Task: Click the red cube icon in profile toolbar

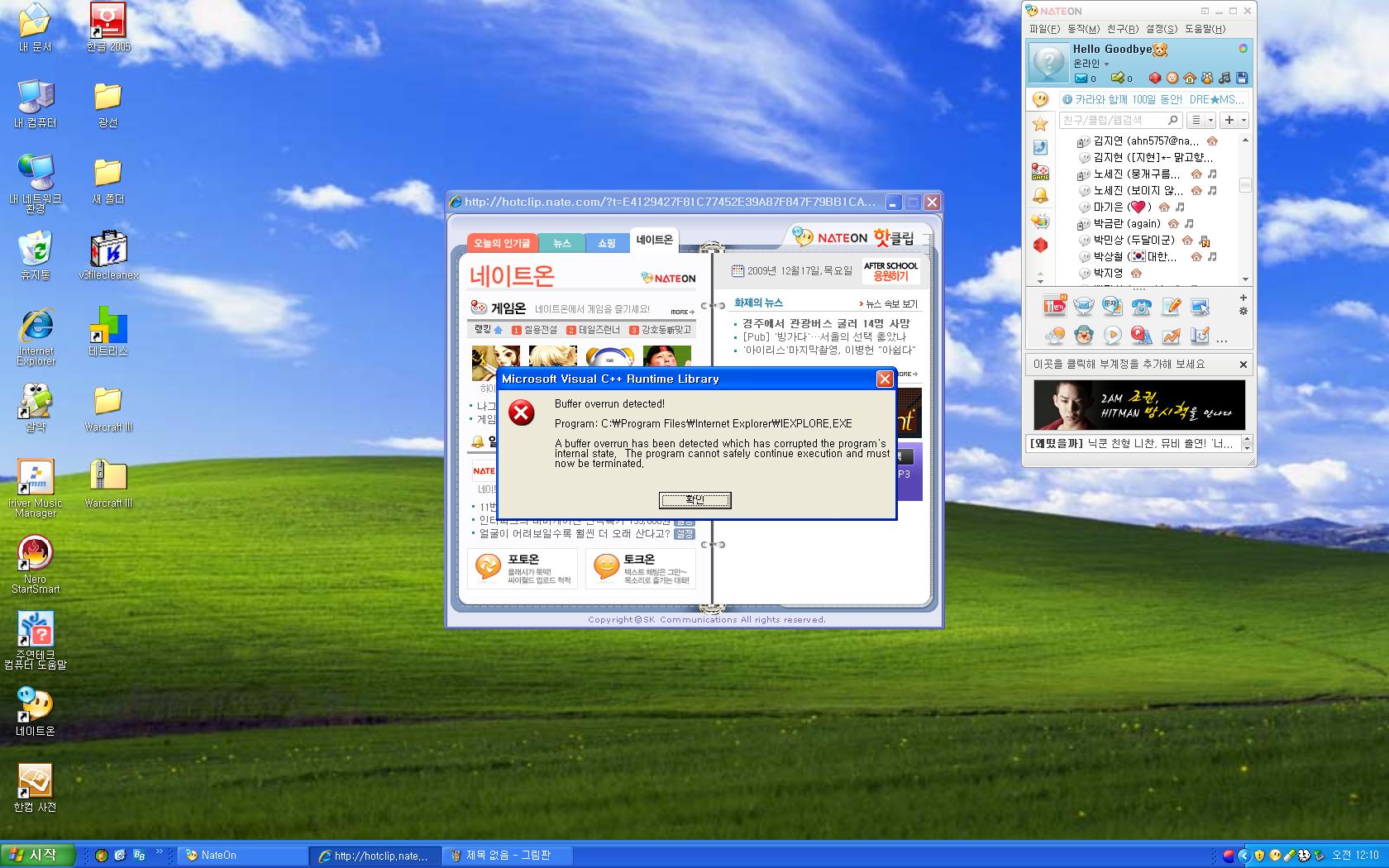Action: 1155,78
